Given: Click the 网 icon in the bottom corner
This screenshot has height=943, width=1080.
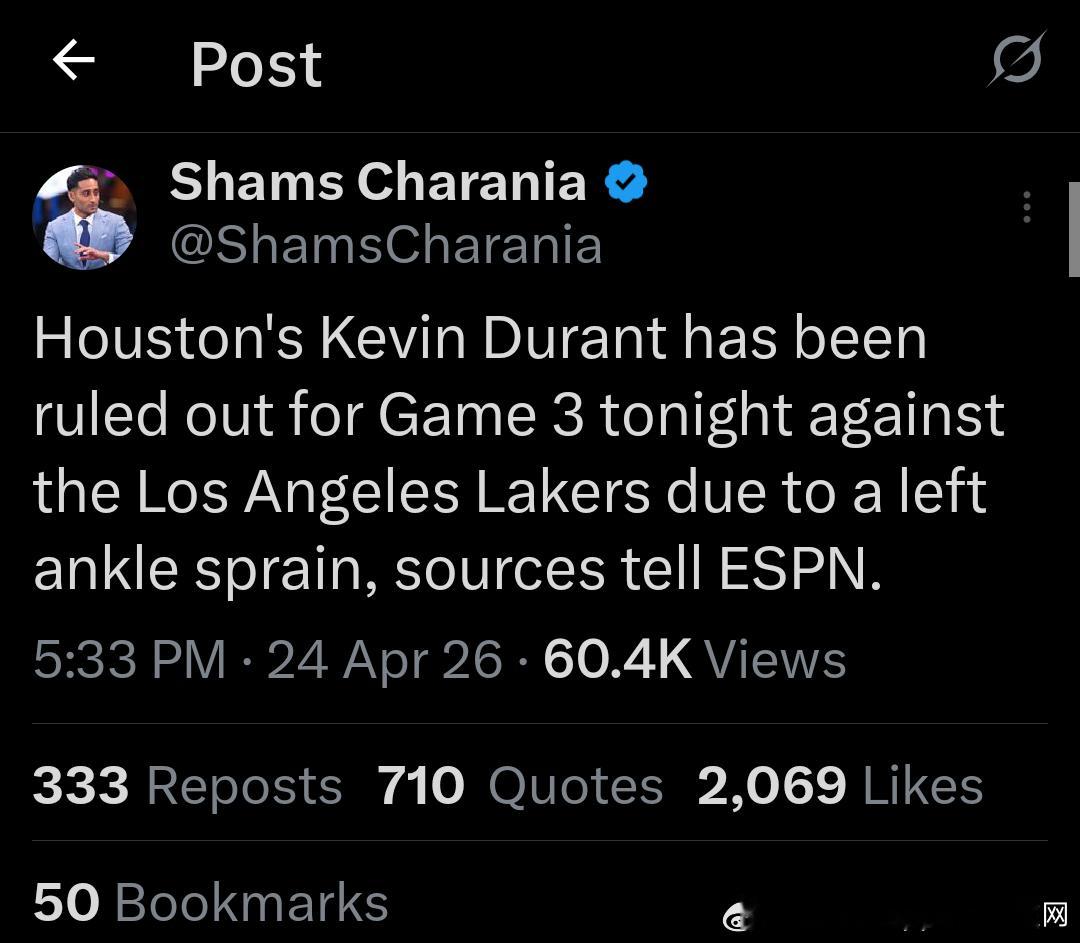Looking at the screenshot, I should pyautogui.click(x=1054, y=914).
